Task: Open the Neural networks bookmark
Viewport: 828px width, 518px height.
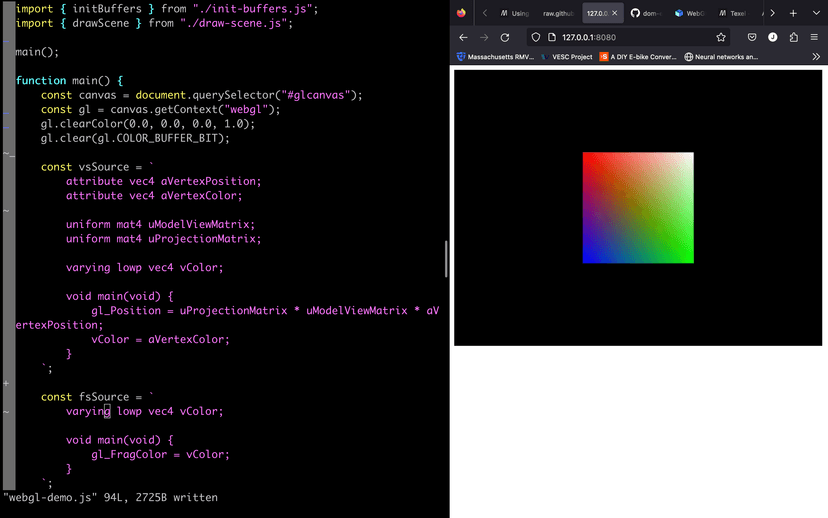Action: [x=720, y=57]
